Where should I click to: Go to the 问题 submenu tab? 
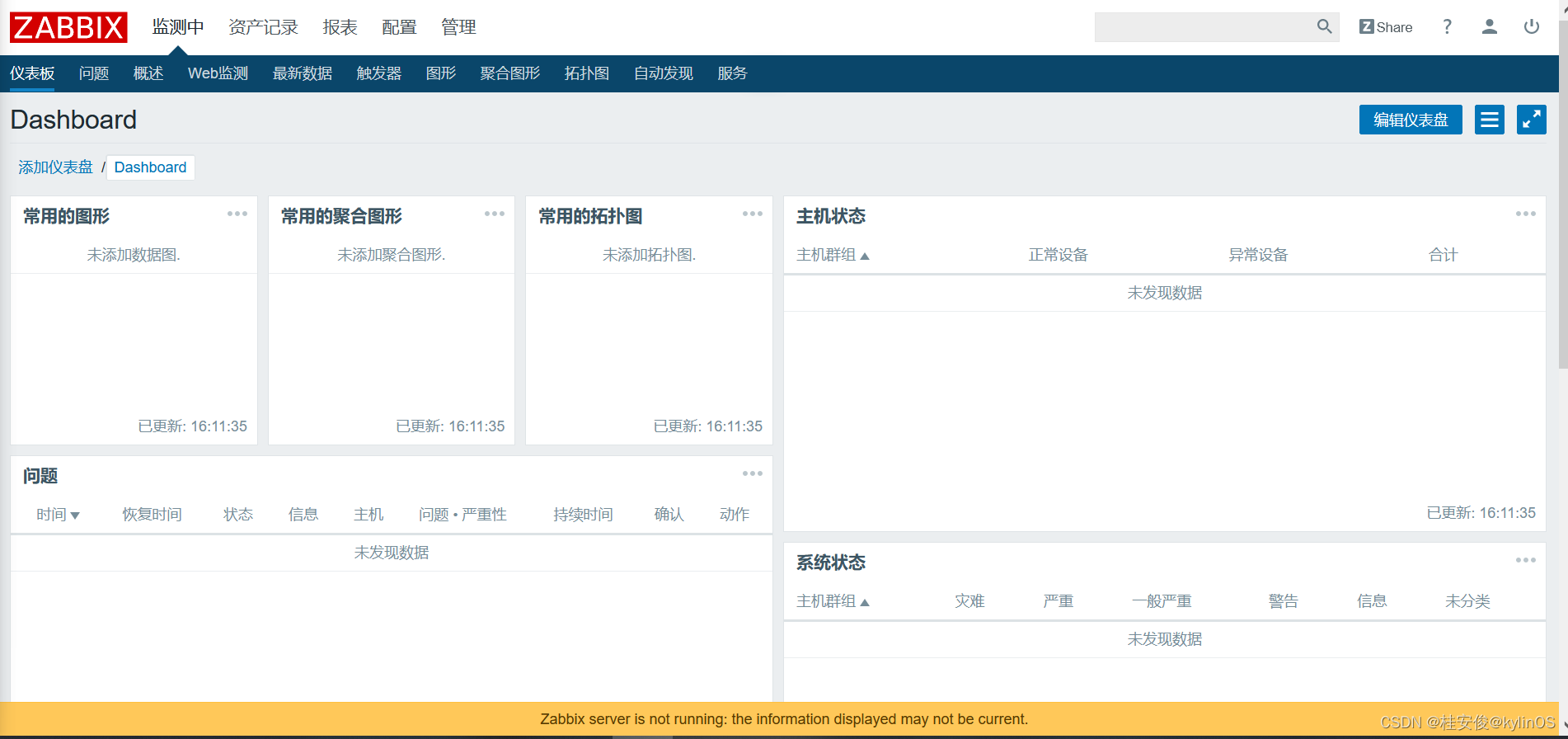[94, 73]
